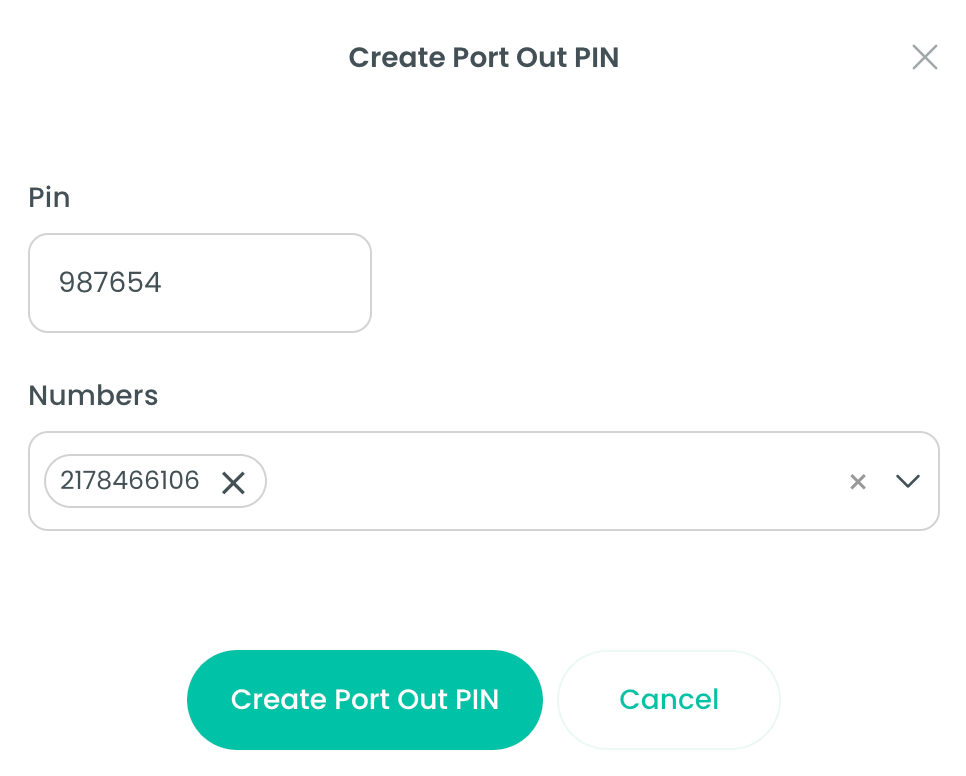This screenshot has height=776, width=966.
Task: Click the Pin label above the input
Action: (49, 197)
